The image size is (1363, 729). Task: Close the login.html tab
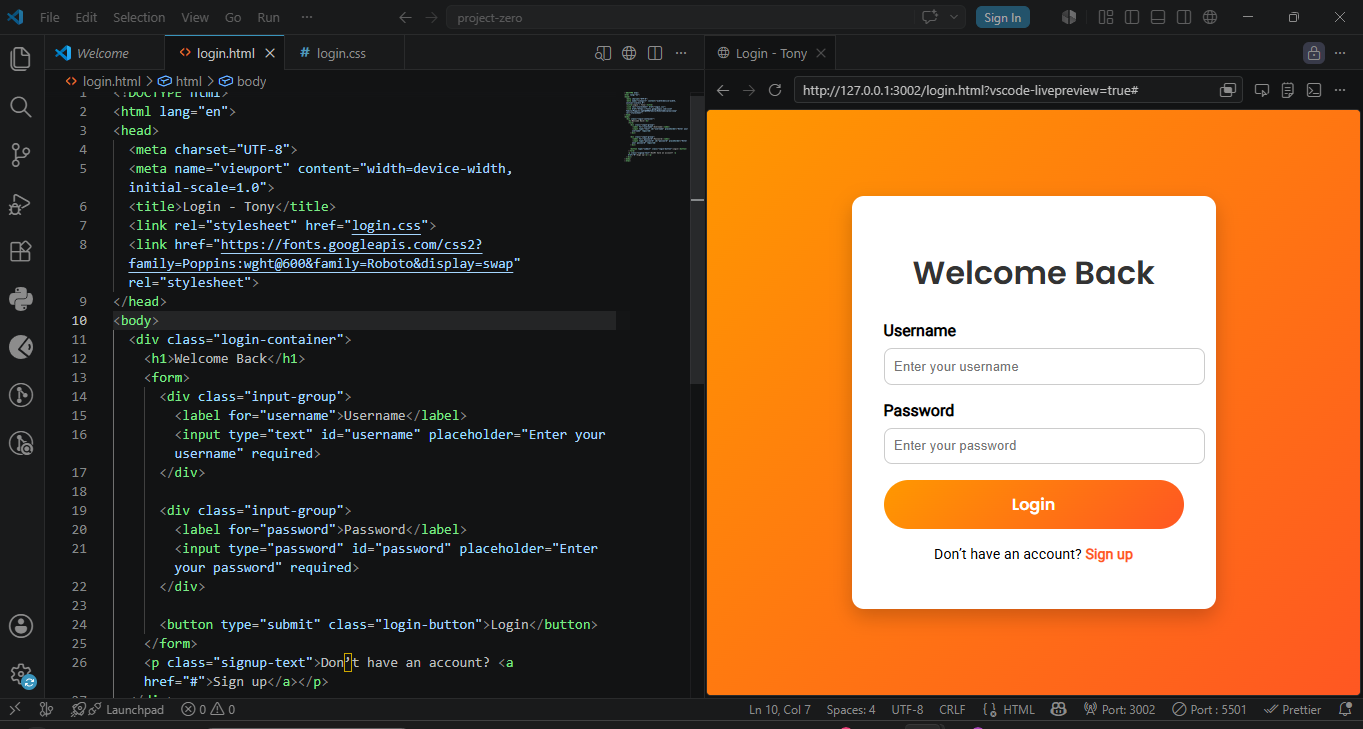(270, 53)
